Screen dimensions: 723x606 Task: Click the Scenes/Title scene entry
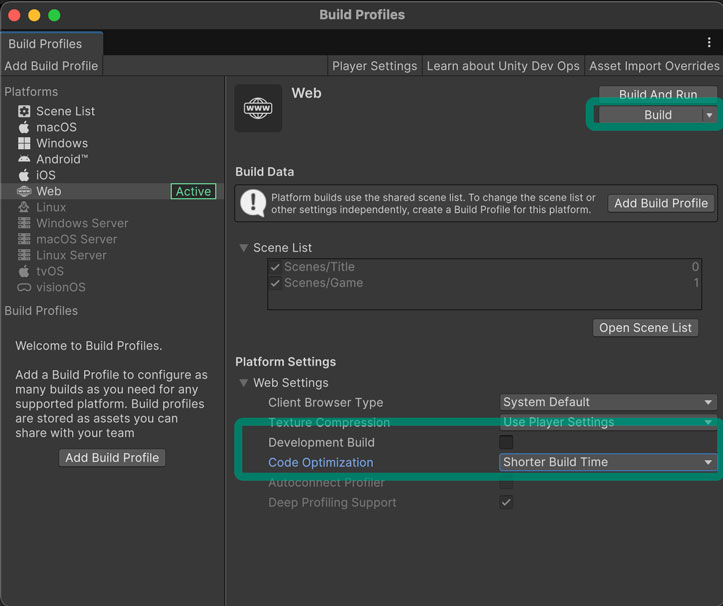484,267
